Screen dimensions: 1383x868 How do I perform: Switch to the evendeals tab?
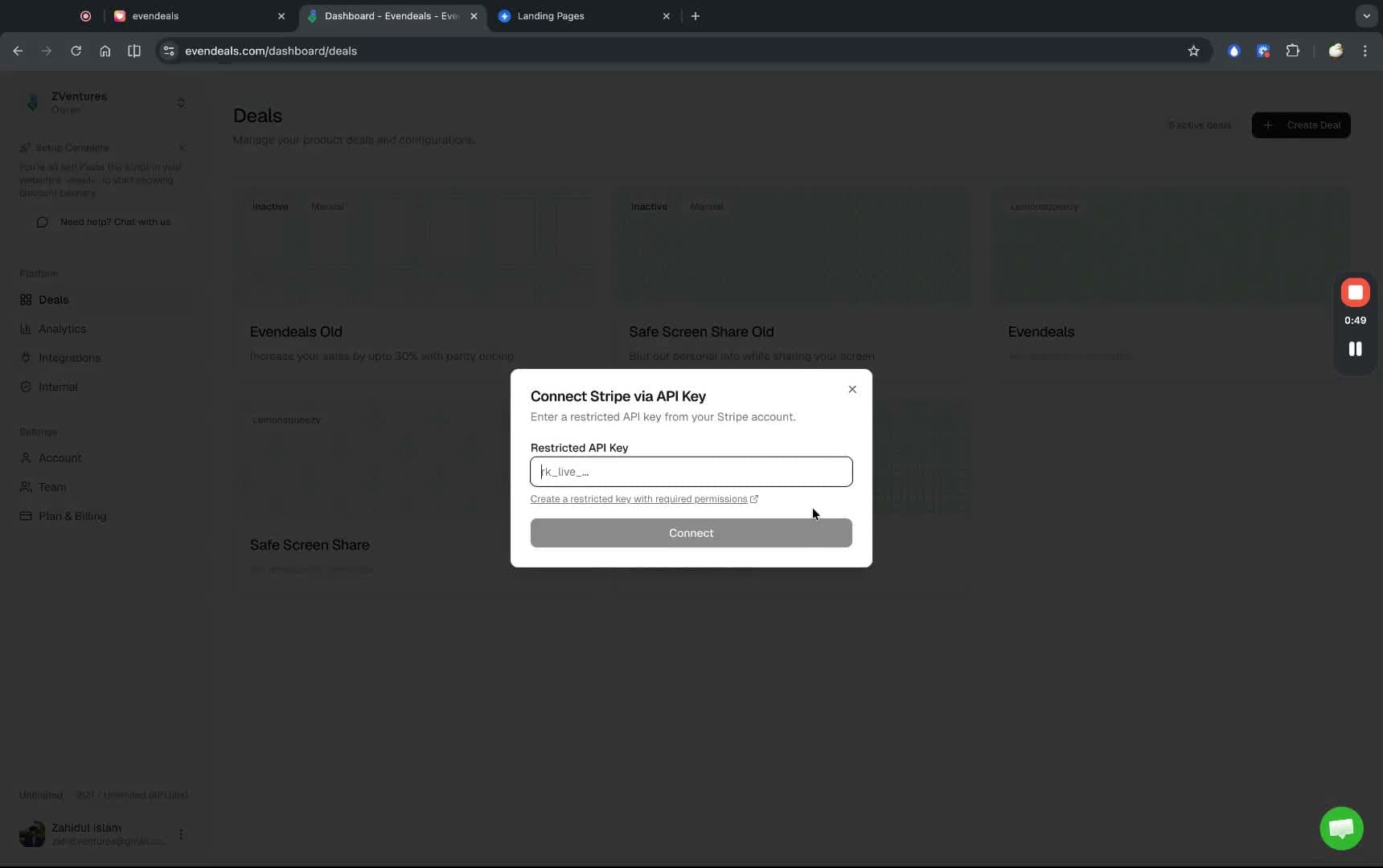click(x=155, y=16)
